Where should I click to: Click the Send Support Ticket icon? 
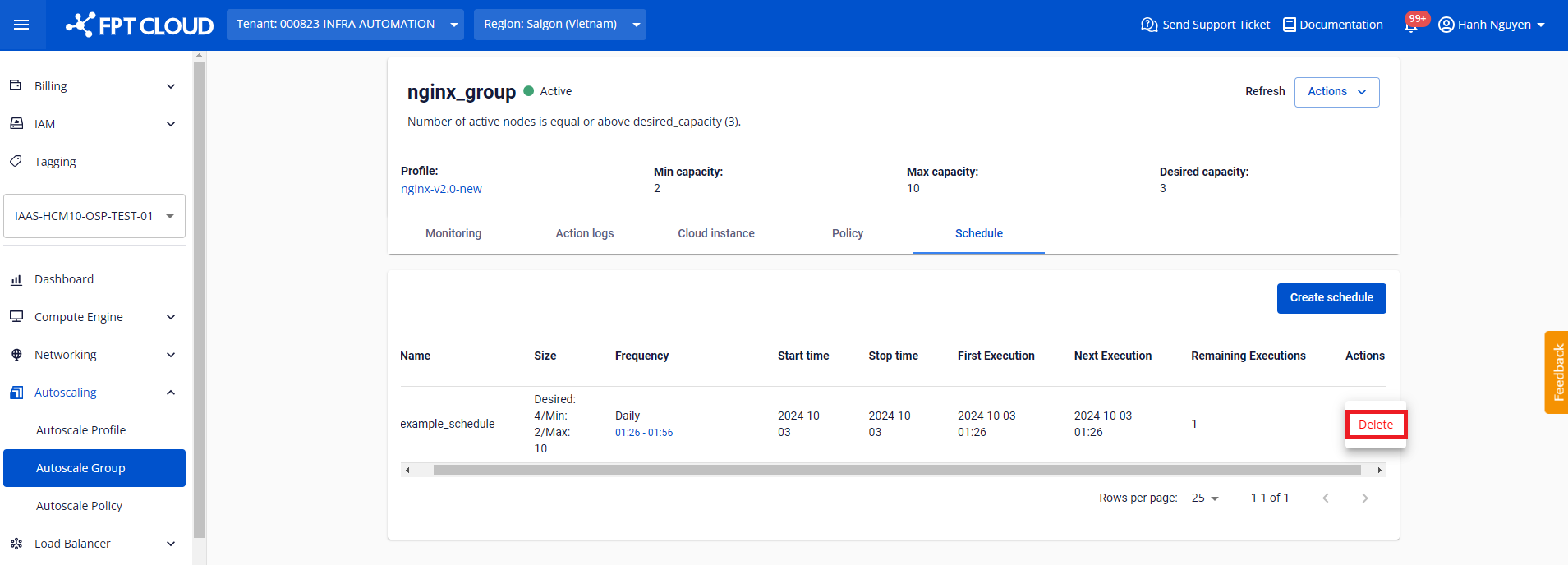1149,25
